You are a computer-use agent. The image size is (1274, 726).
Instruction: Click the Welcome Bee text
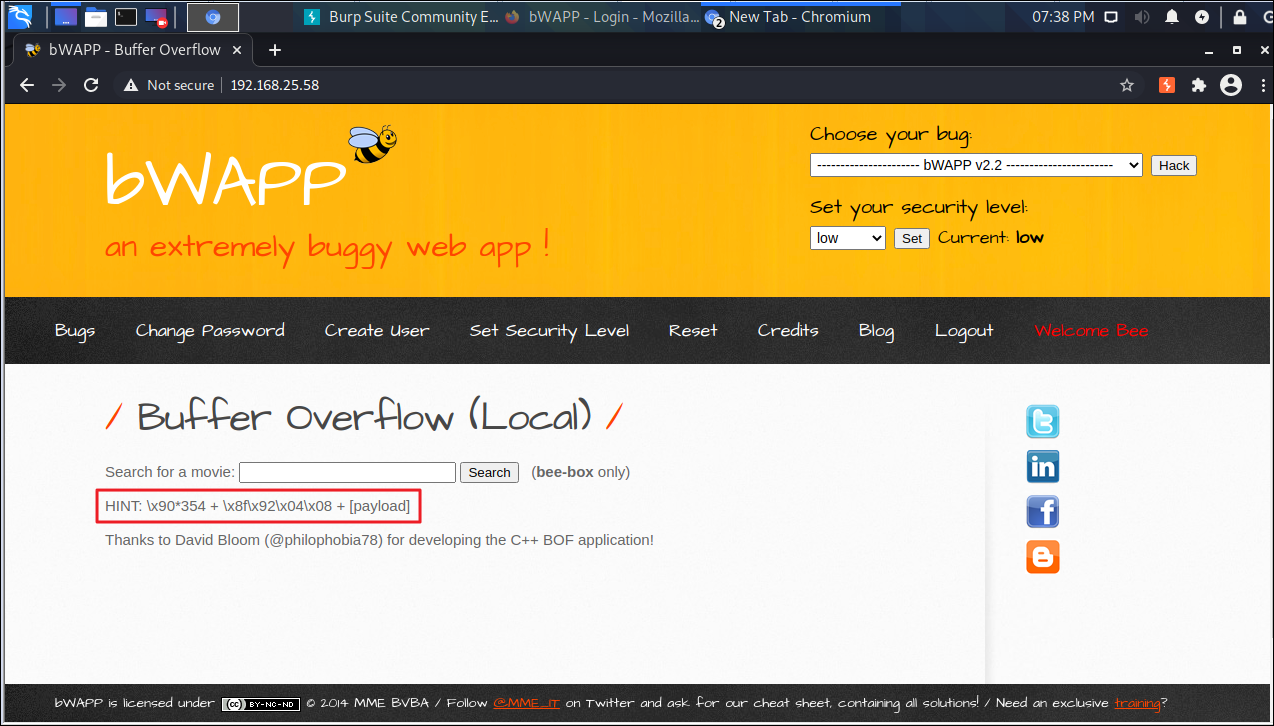1091,331
